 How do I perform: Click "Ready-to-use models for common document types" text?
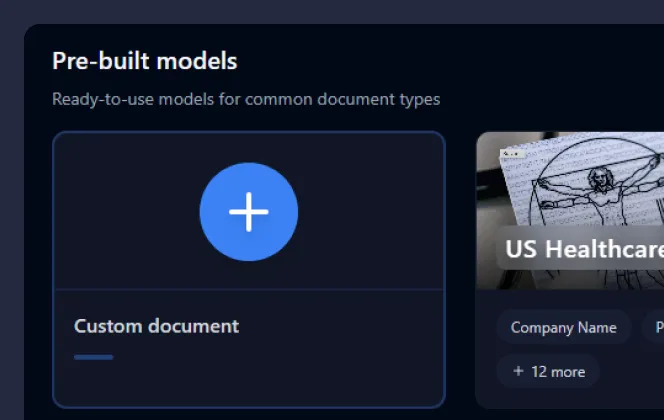[x=246, y=99]
